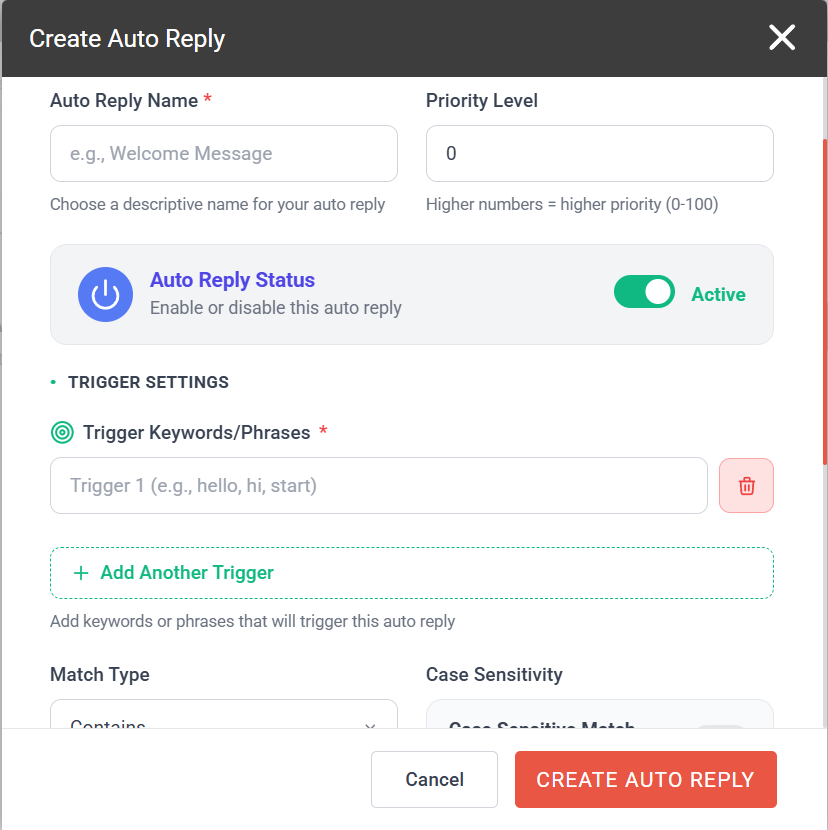Viewport: 828px width, 830px height.
Task: Click the Priority Level number field
Action: pyautogui.click(x=599, y=154)
